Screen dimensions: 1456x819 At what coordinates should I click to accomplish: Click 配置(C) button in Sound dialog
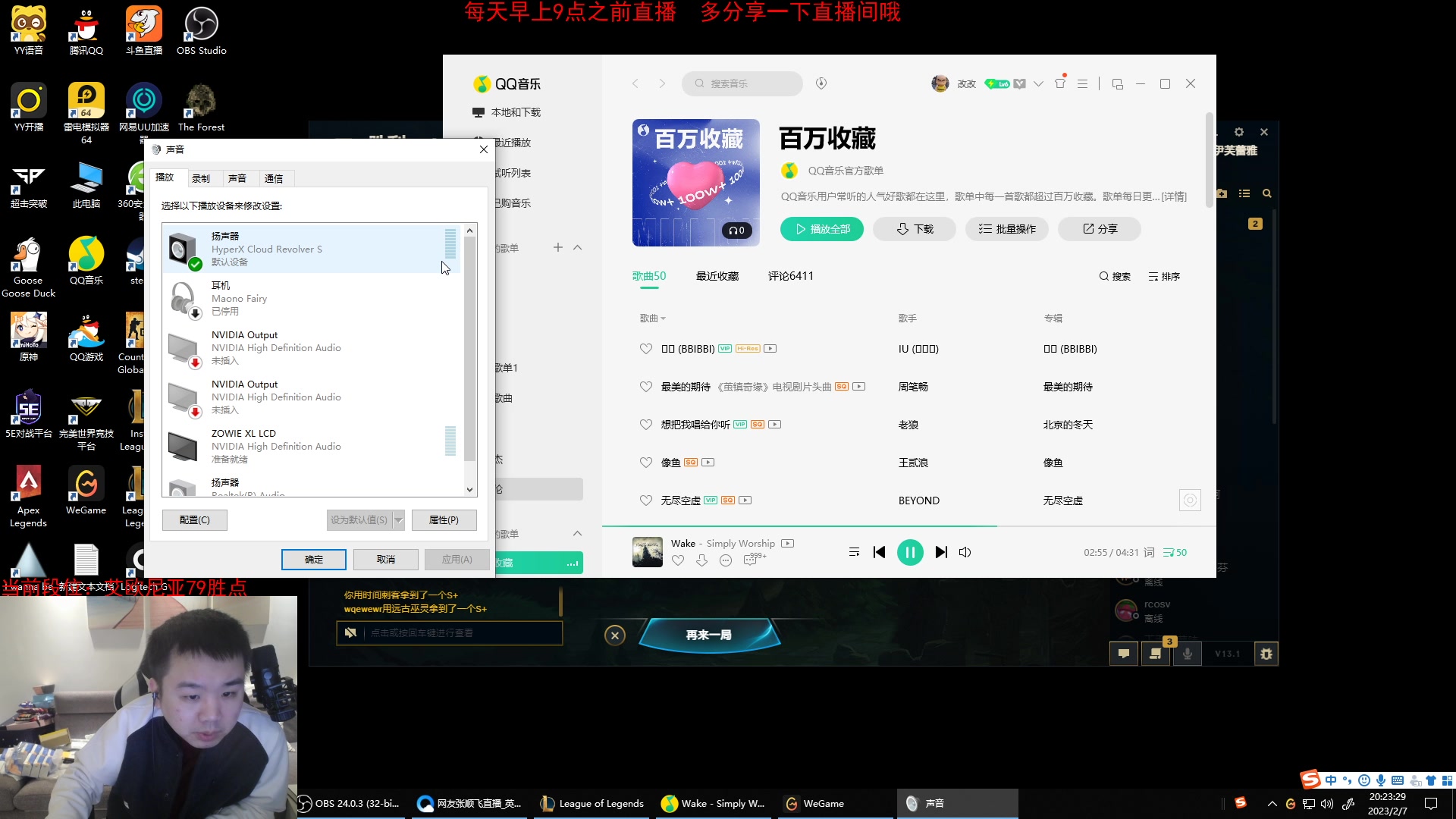click(195, 519)
